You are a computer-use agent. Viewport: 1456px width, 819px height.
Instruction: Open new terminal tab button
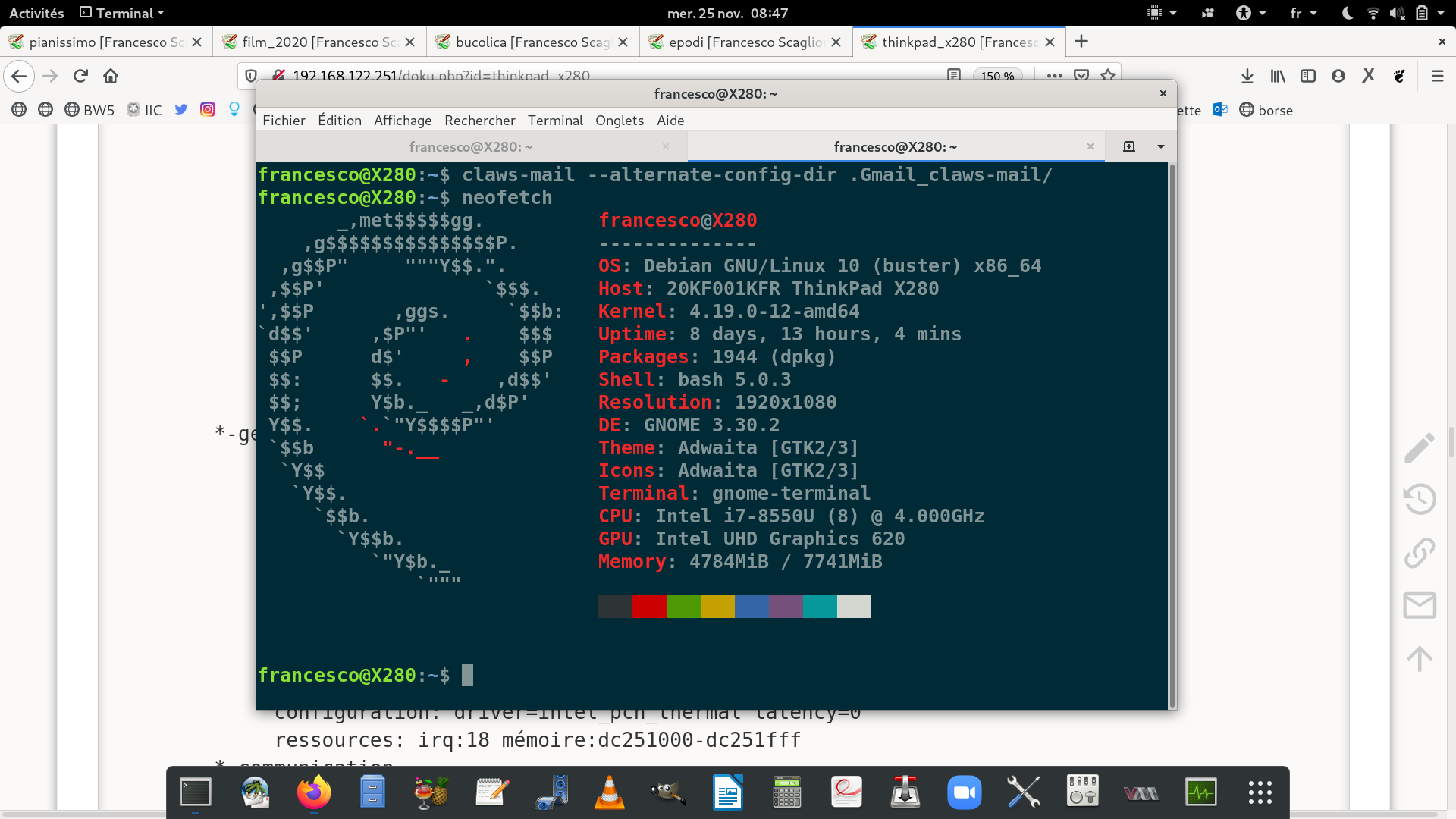click(1128, 146)
